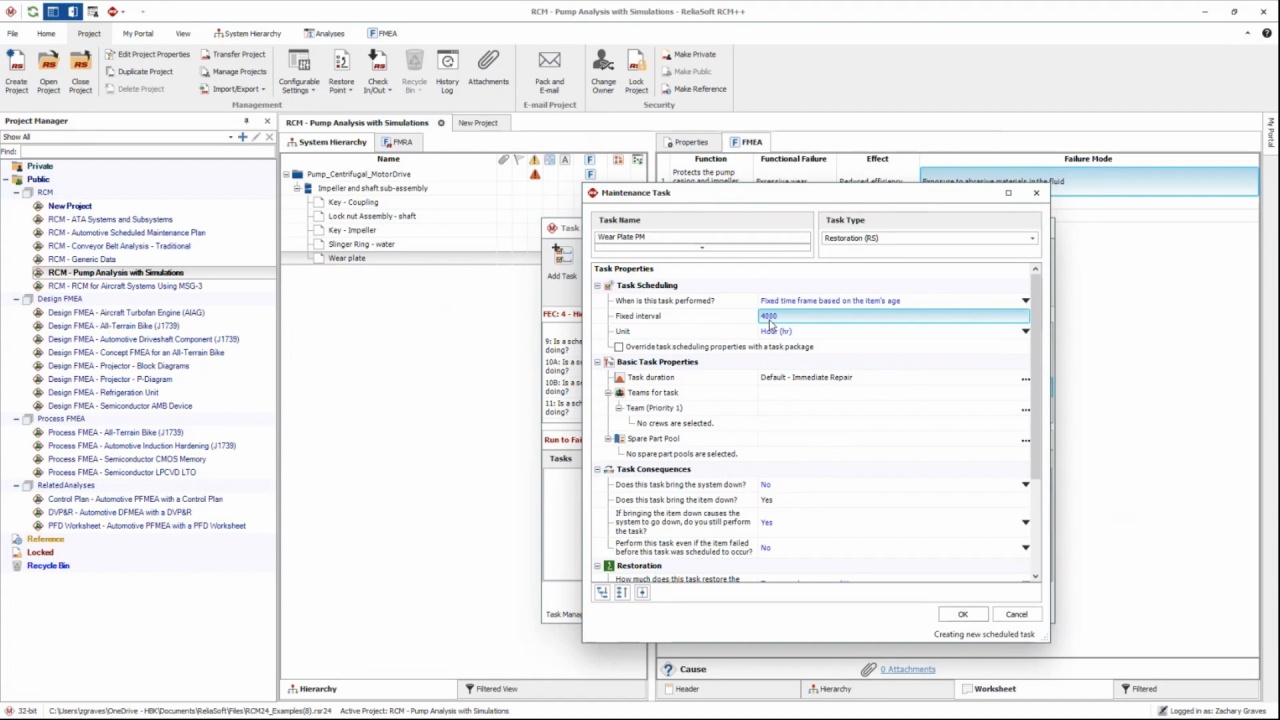Click Pack and E-mail icon
This screenshot has height=720, width=1280.
(549, 71)
